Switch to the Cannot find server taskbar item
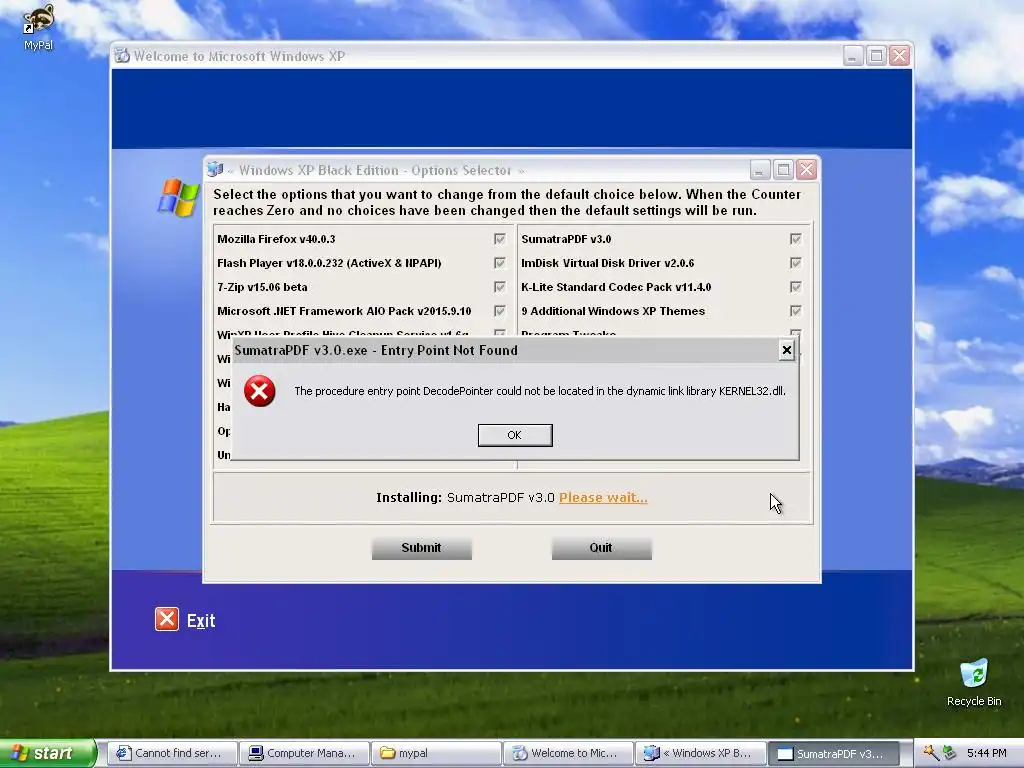Viewport: 1024px width, 768px height. point(171,753)
